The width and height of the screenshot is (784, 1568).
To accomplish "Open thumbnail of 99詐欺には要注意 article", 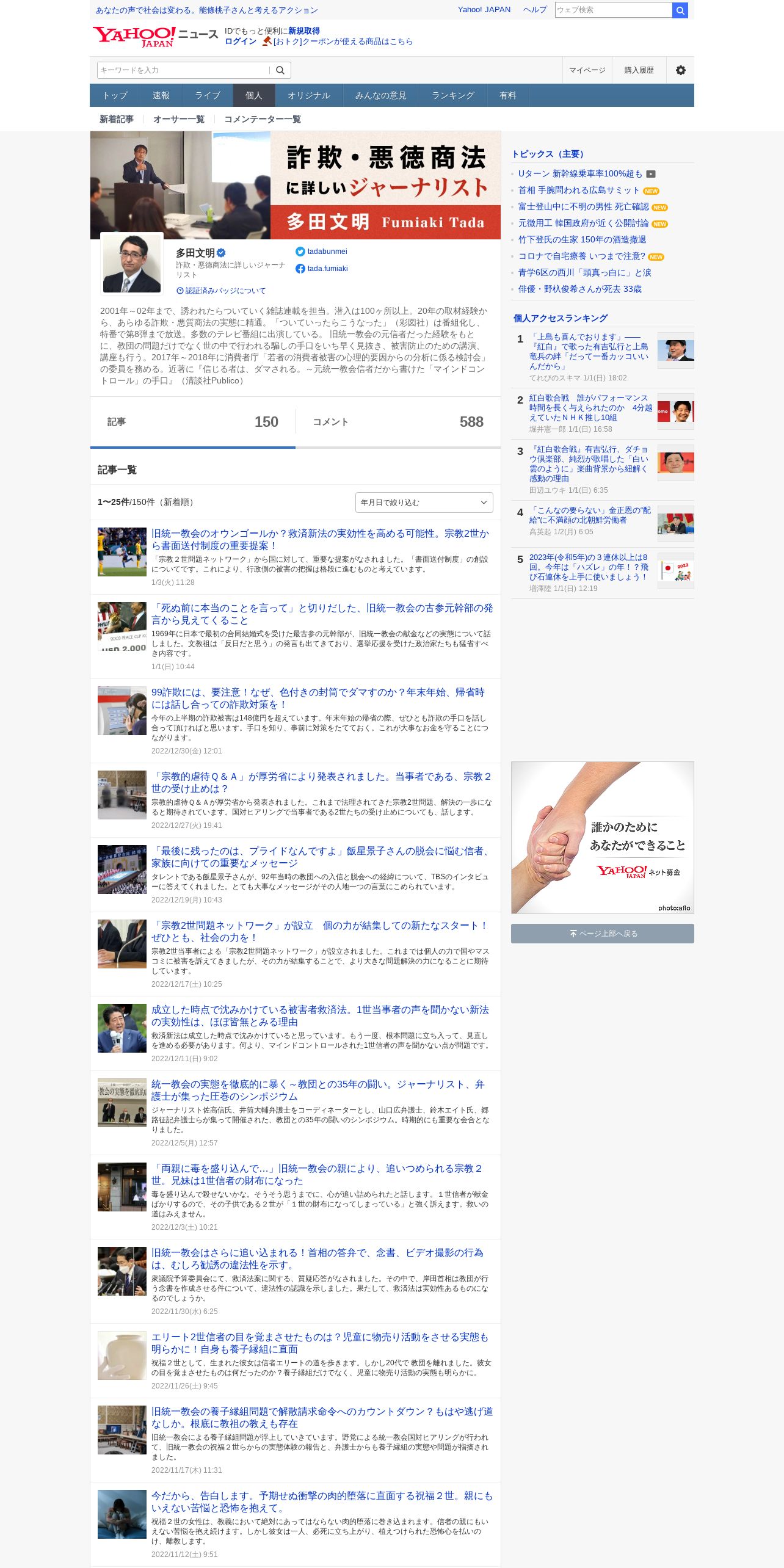I will click(x=122, y=711).
